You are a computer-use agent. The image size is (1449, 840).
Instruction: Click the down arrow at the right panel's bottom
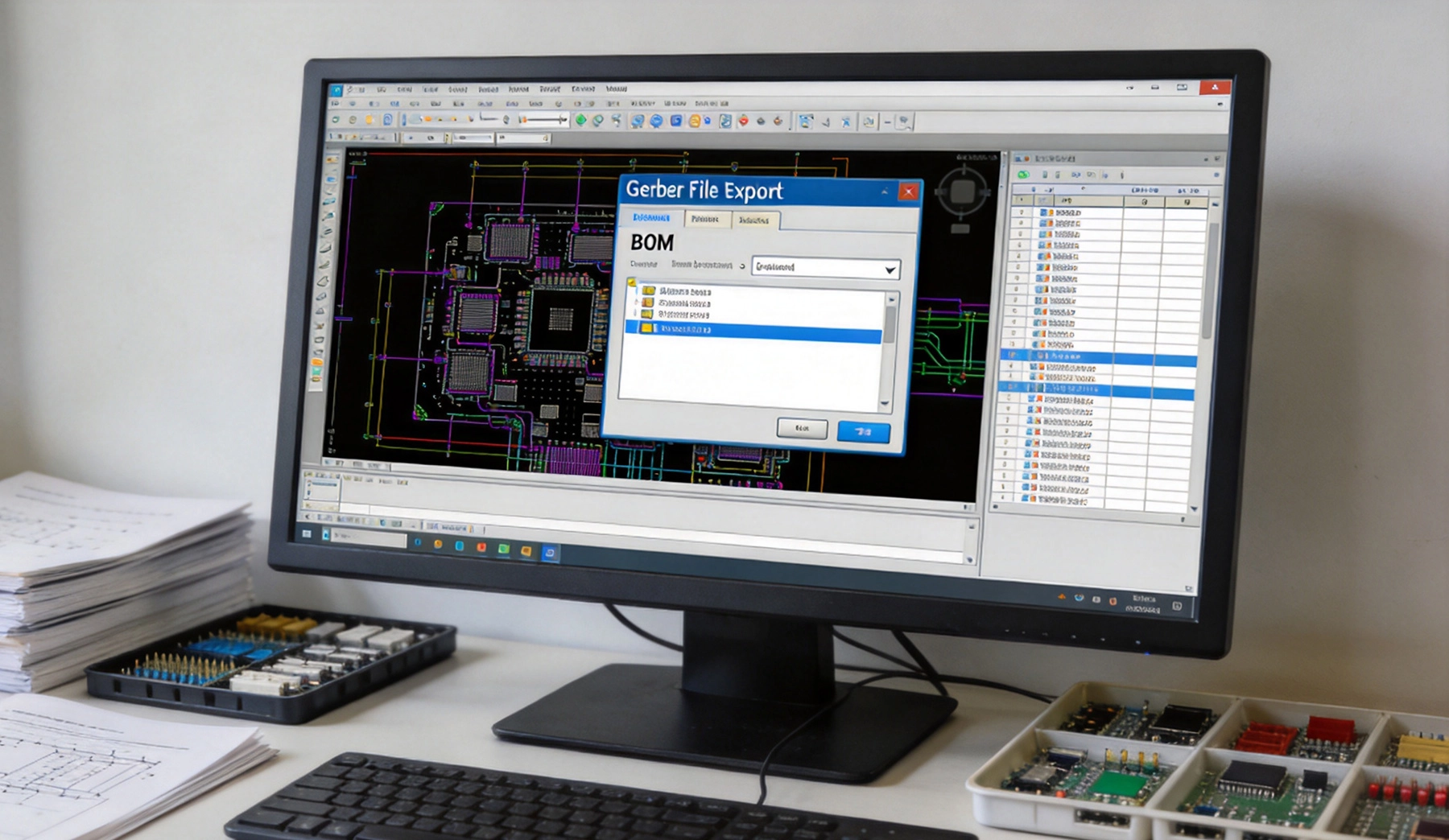coord(1193,509)
